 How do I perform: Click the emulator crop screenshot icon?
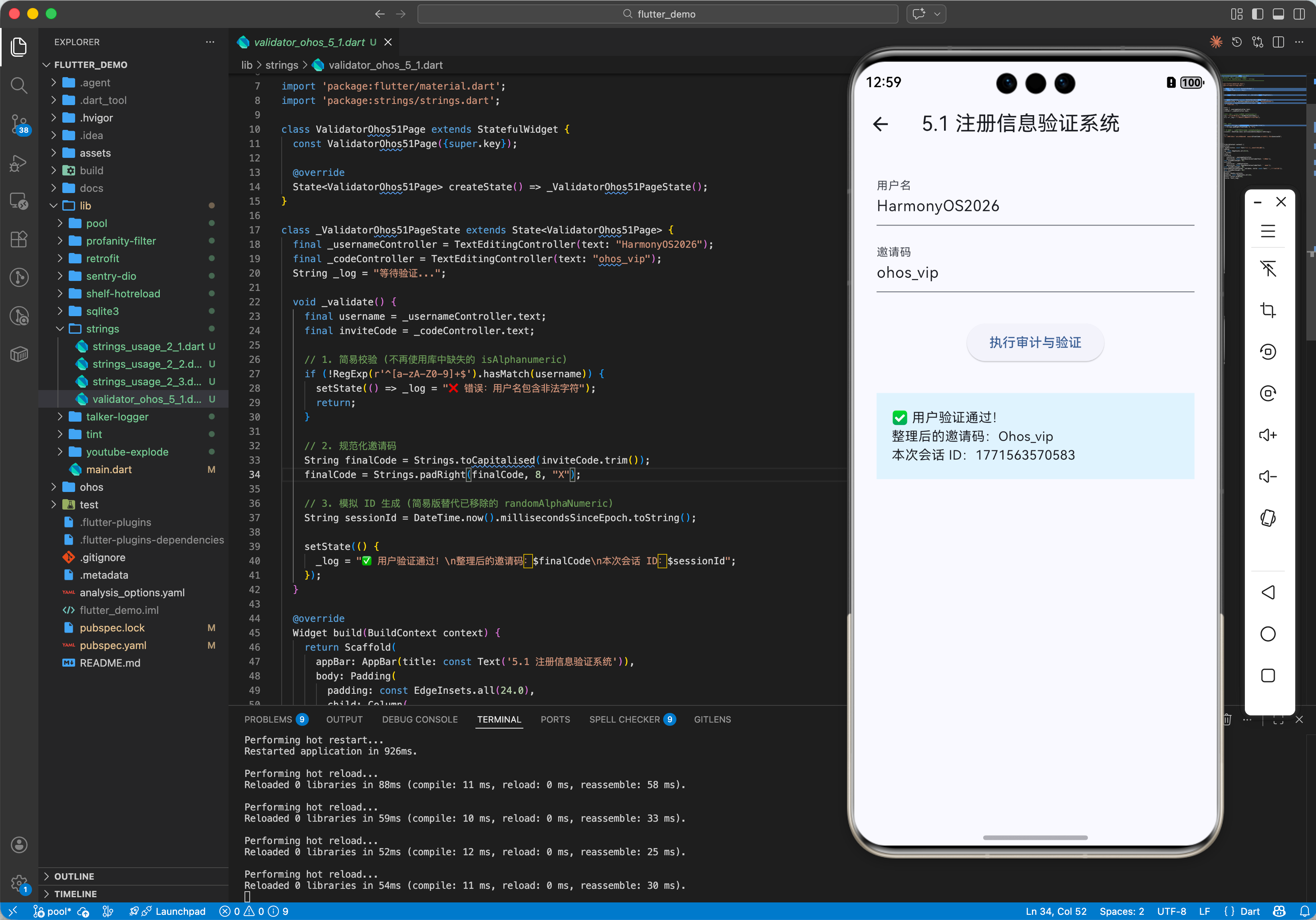tap(1267, 310)
